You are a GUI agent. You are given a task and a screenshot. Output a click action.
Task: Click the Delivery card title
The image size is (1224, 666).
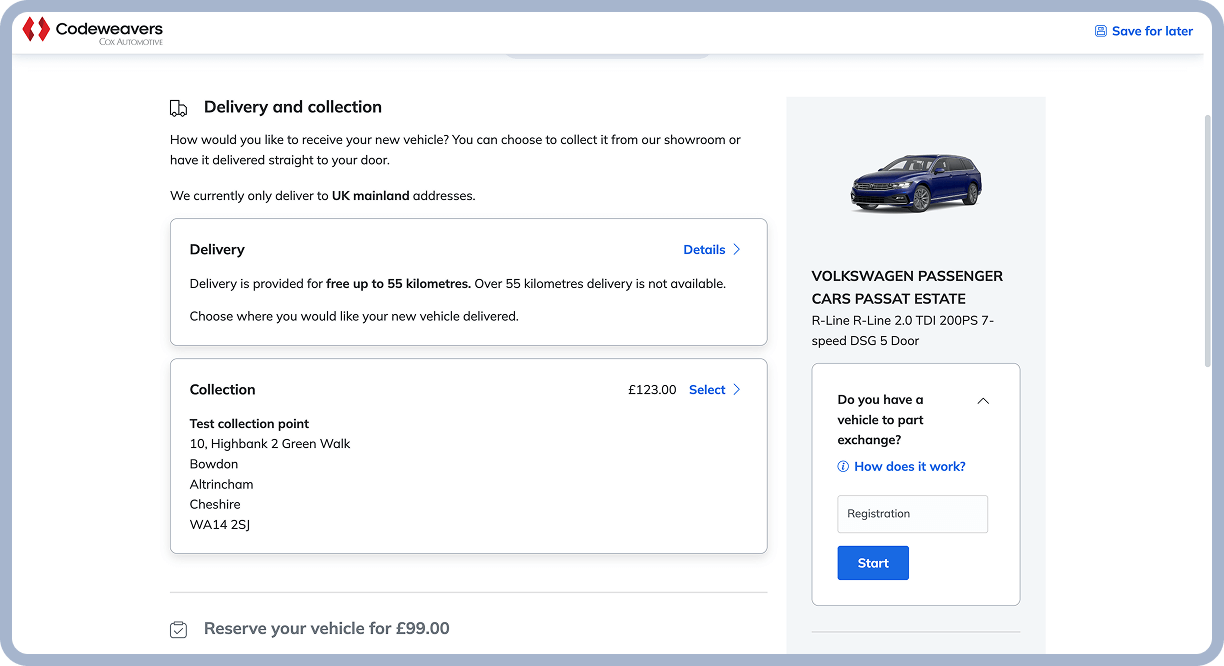(217, 250)
